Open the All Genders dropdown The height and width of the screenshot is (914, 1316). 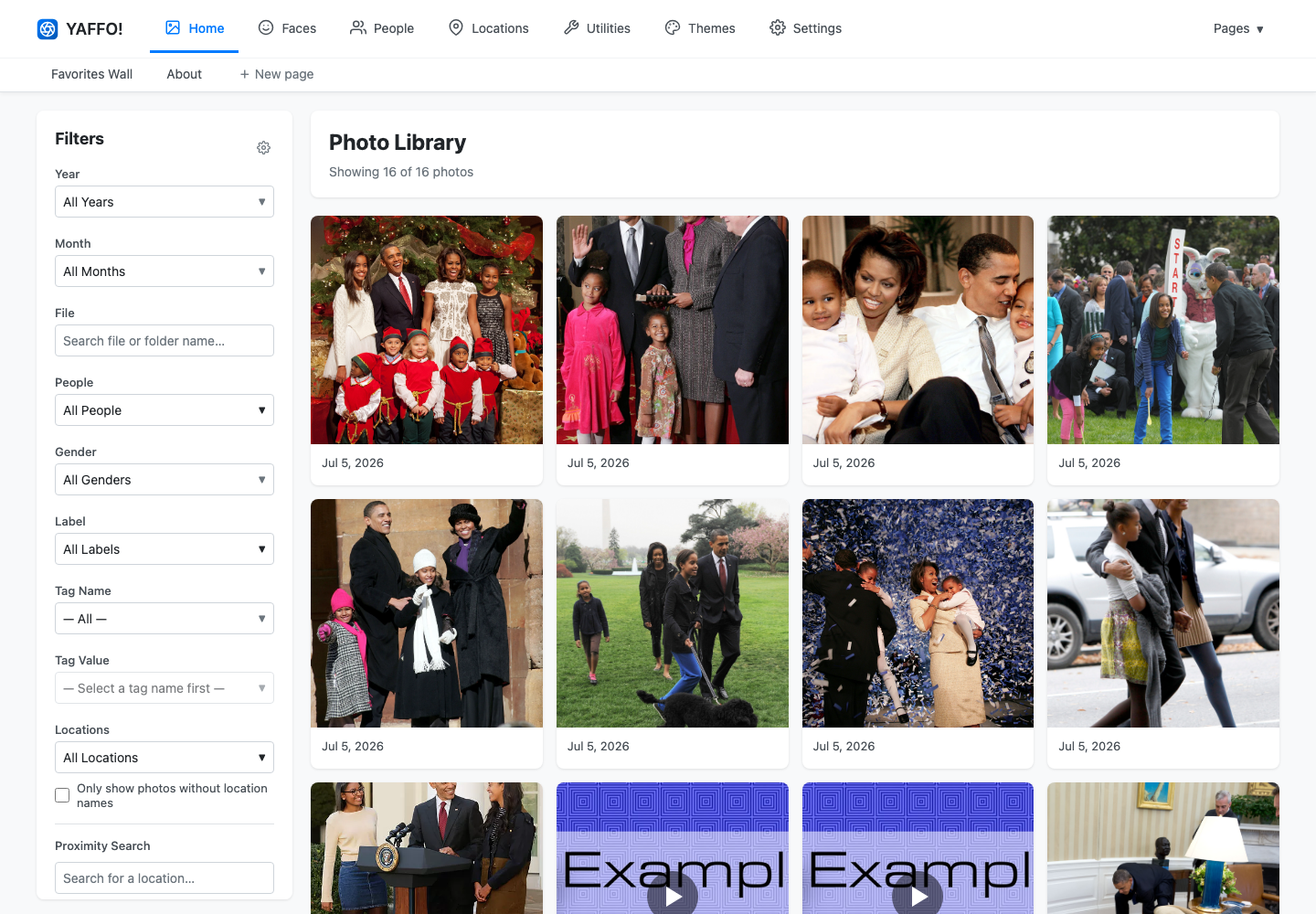pos(164,480)
